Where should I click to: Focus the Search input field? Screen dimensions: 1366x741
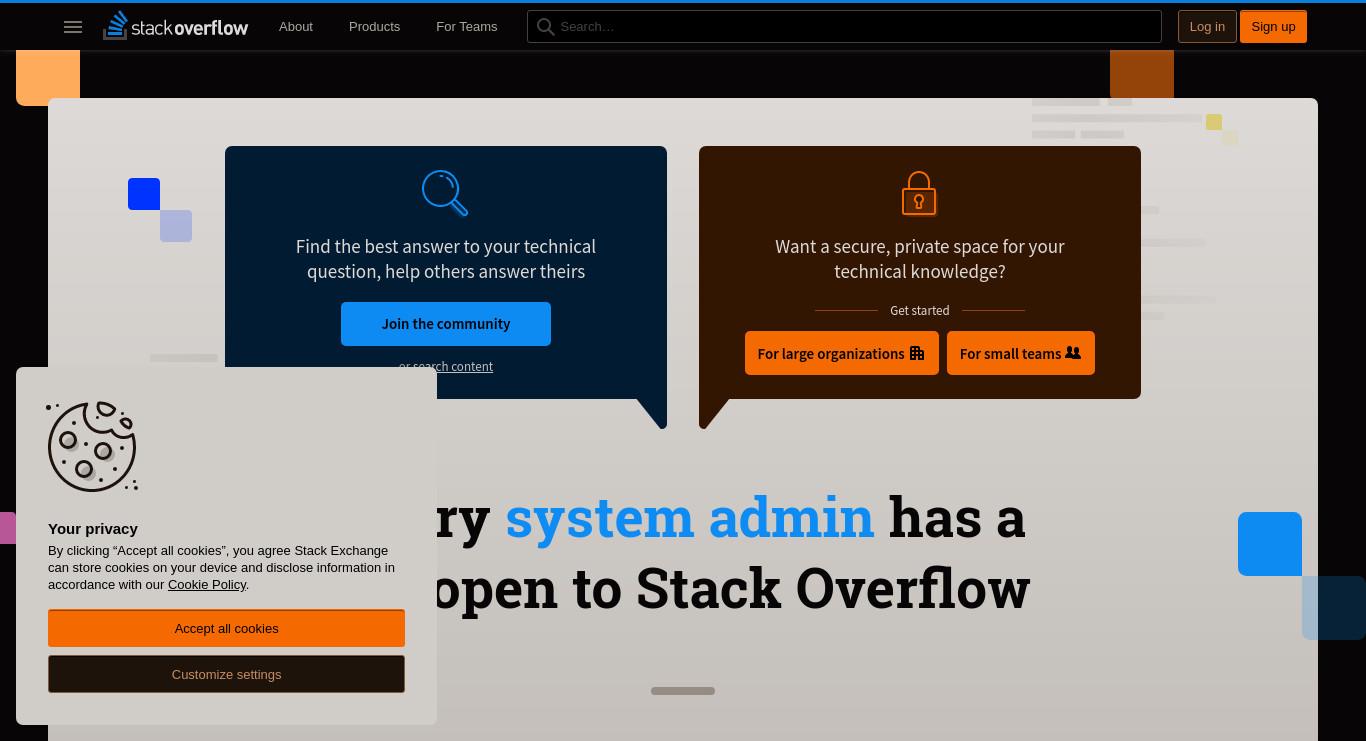(844, 27)
